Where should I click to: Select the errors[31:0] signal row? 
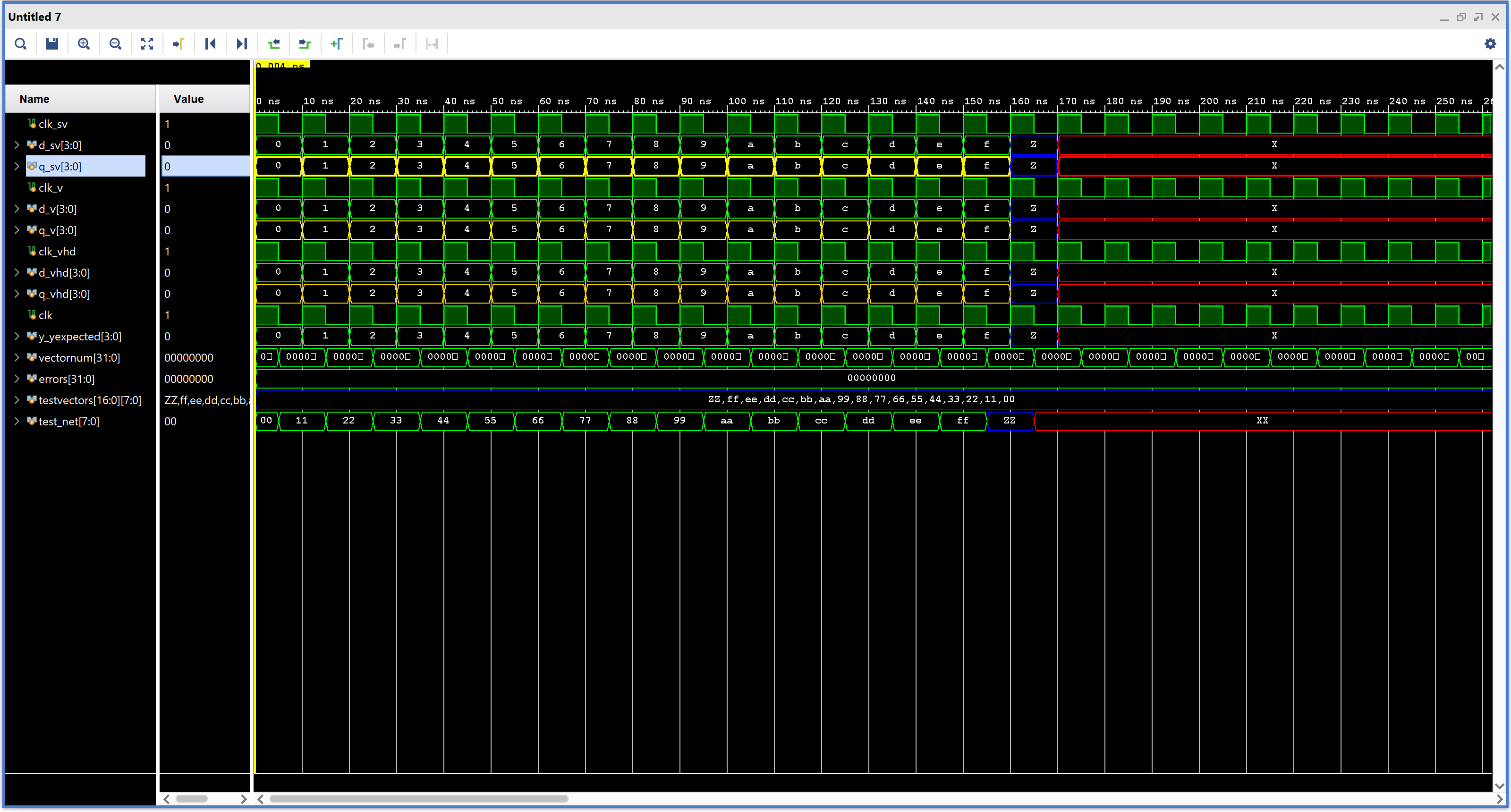66,379
